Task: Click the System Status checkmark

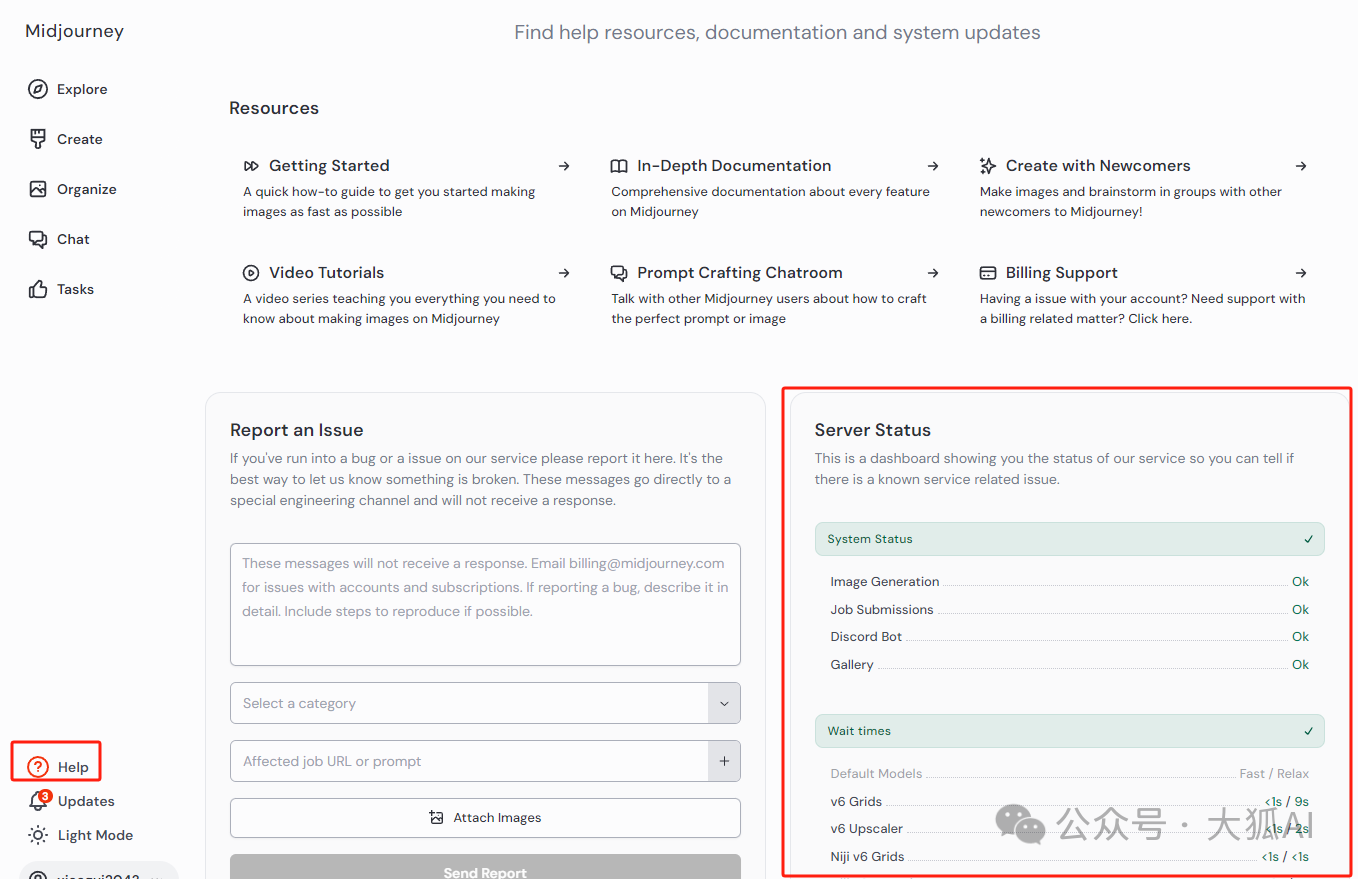Action: tap(1309, 539)
